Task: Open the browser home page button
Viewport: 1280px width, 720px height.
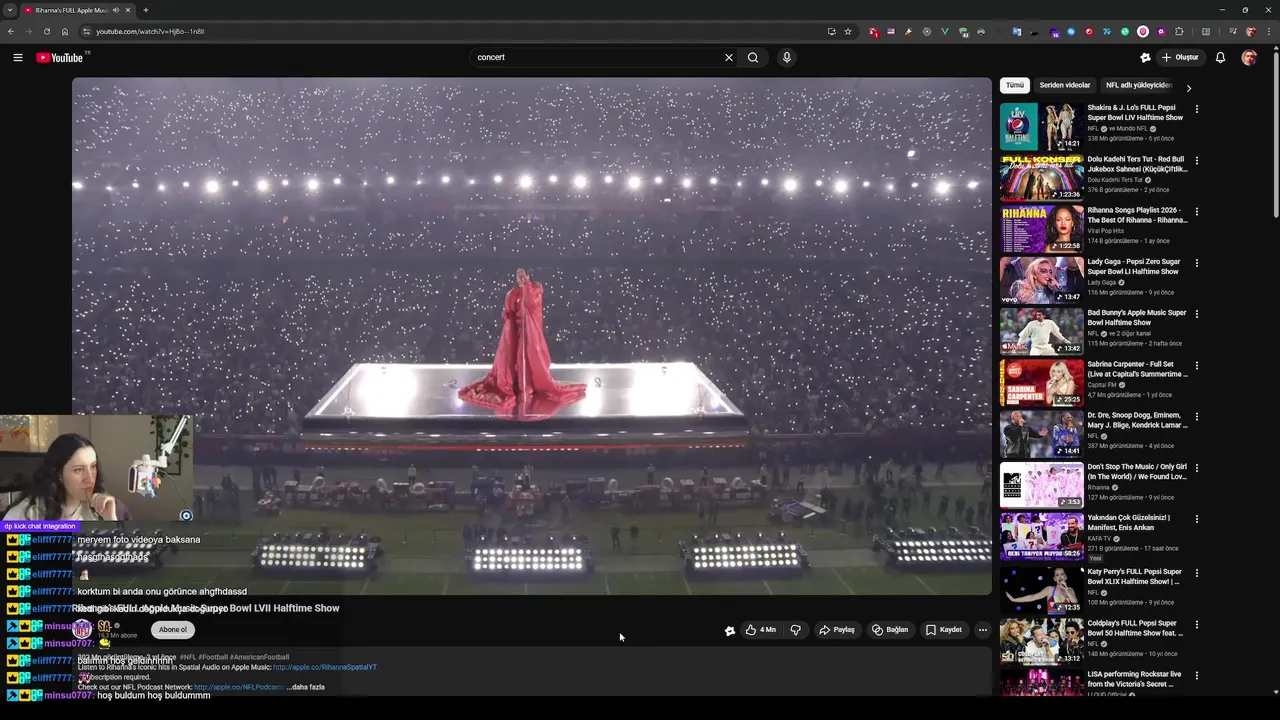Action: [65, 31]
